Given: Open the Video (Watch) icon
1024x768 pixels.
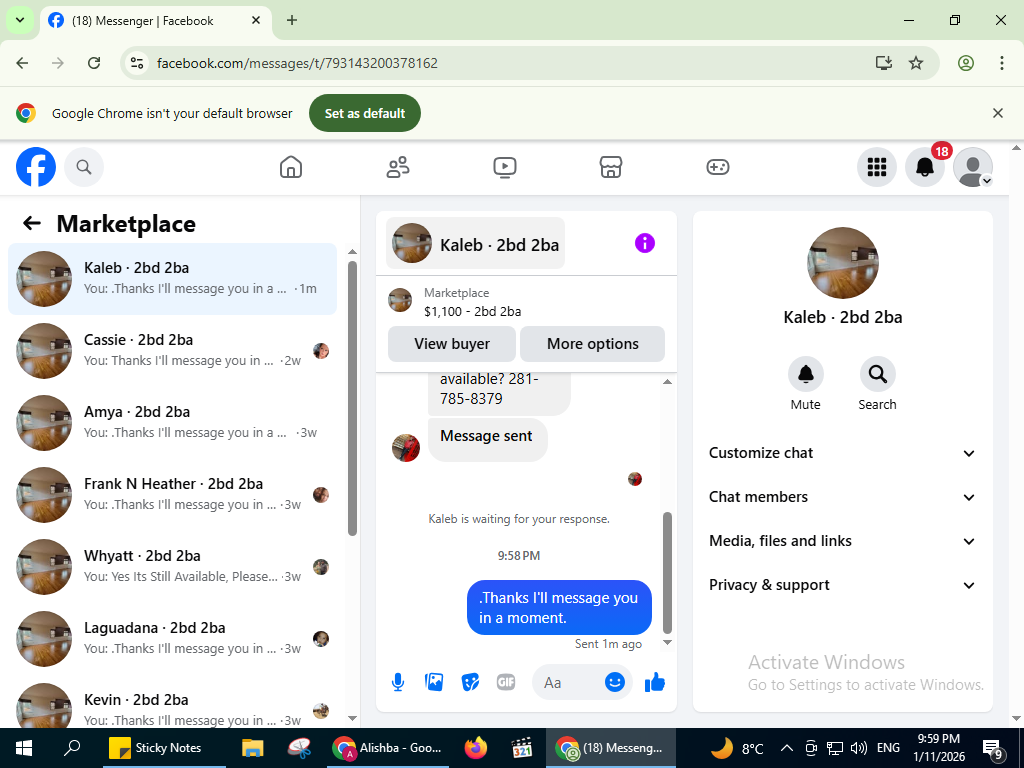Looking at the screenshot, I should [x=505, y=167].
